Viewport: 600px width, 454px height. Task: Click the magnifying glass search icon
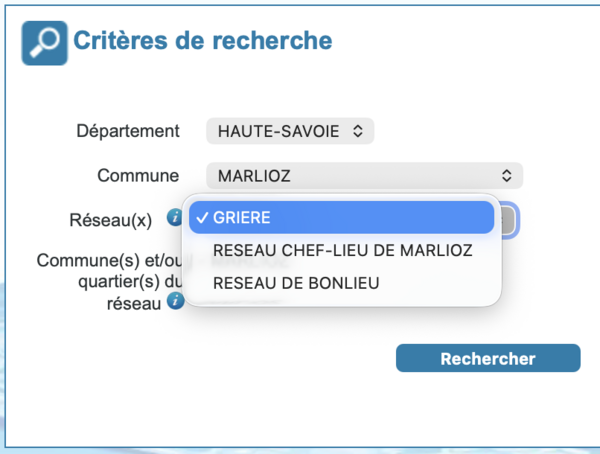click(45, 43)
